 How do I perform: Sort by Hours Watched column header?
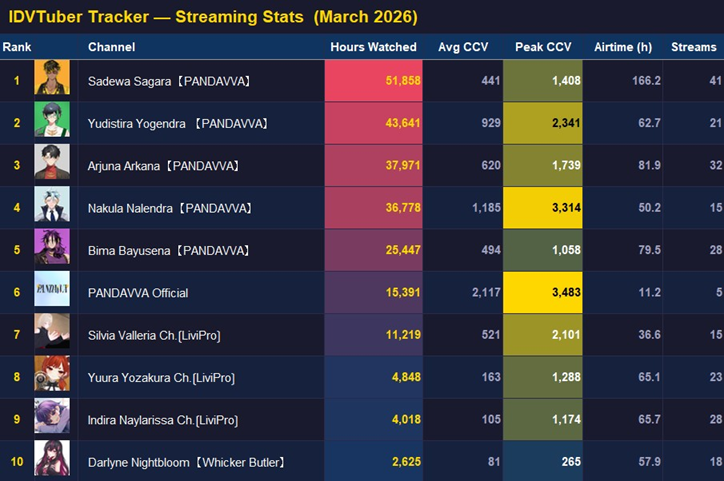coord(373,47)
